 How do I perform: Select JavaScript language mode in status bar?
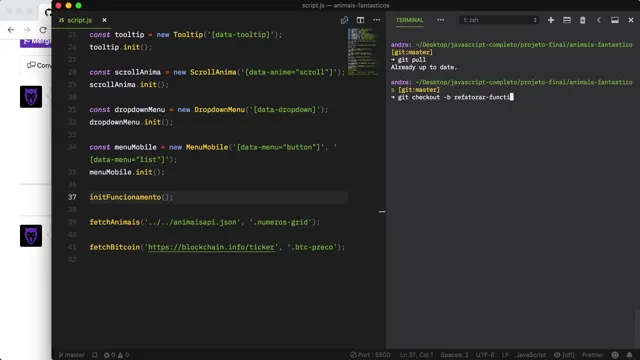(x=531, y=355)
